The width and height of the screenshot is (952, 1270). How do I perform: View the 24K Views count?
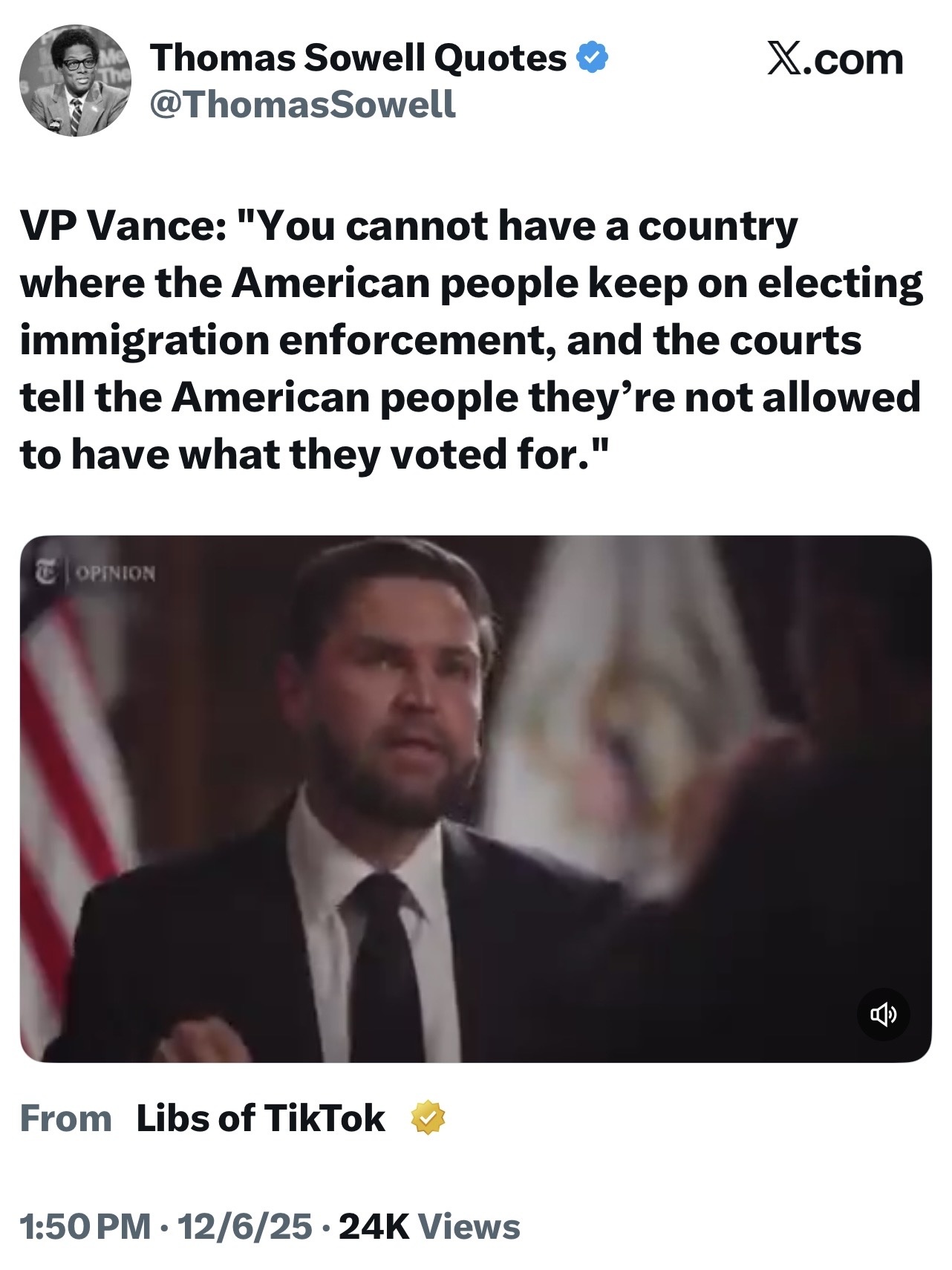click(x=429, y=1226)
